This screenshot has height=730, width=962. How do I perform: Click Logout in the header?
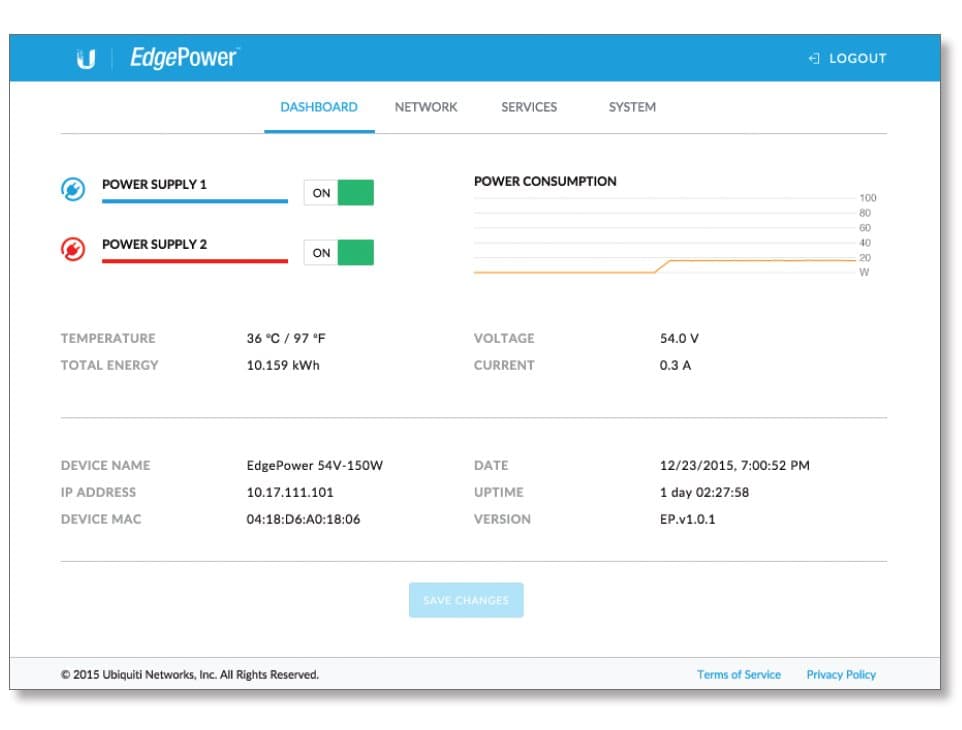(856, 58)
